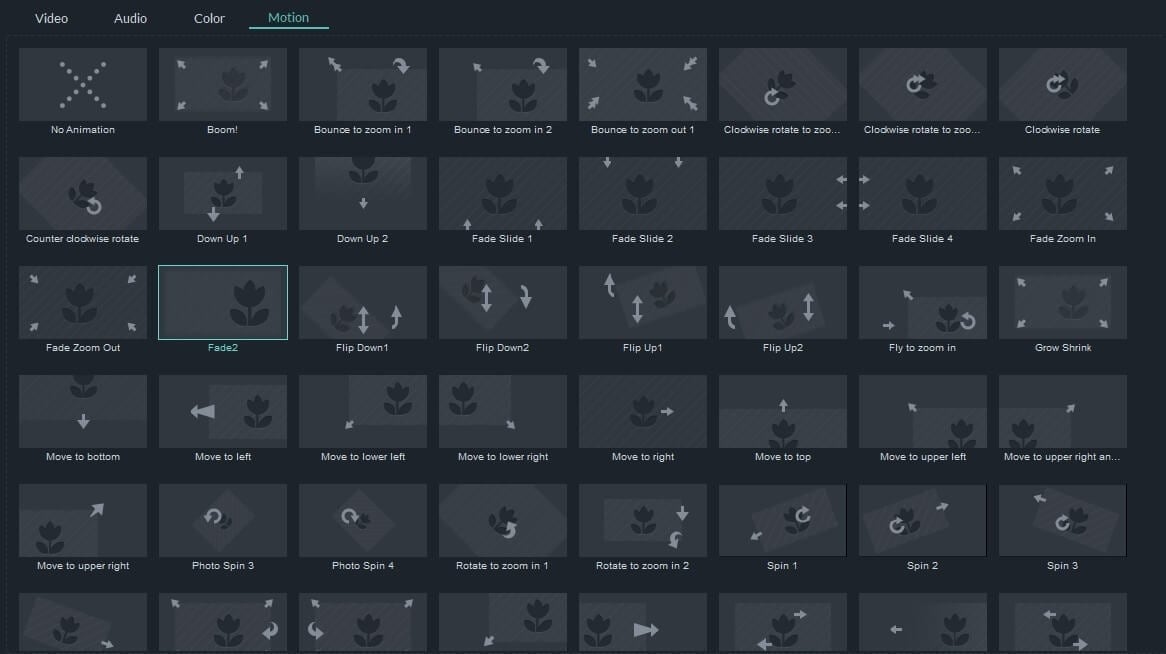Go to the Color tab

(209, 18)
